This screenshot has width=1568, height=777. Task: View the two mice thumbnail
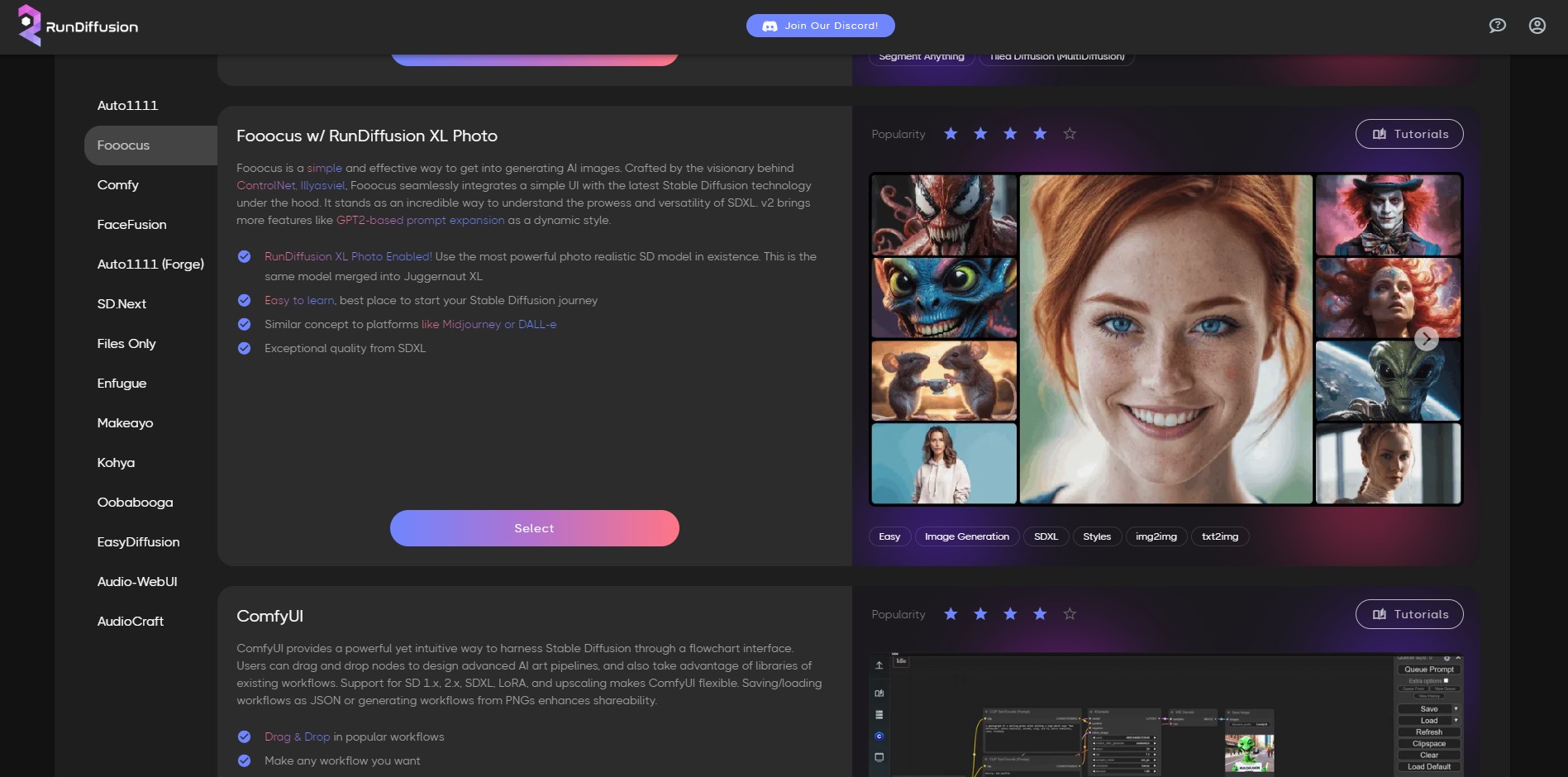click(944, 380)
